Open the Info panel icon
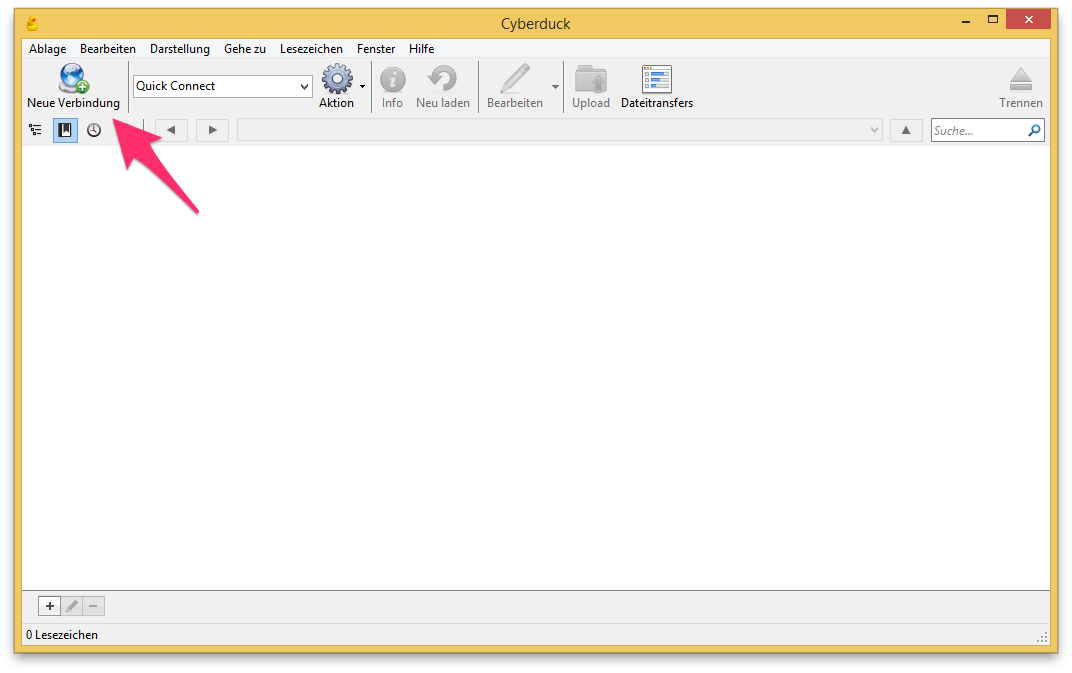The image size is (1072, 673). pos(392,79)
